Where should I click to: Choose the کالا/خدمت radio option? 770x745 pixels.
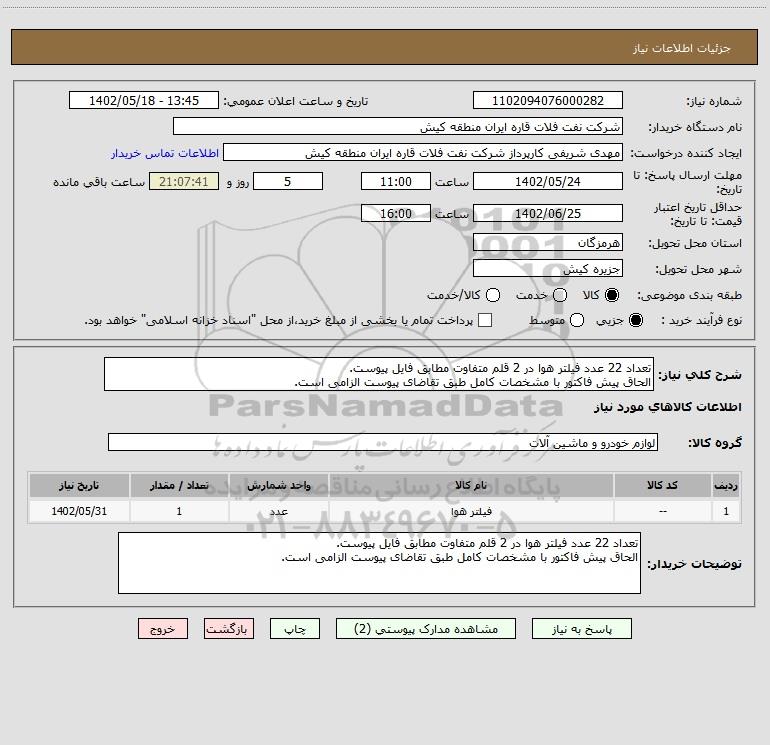point(493,295)
